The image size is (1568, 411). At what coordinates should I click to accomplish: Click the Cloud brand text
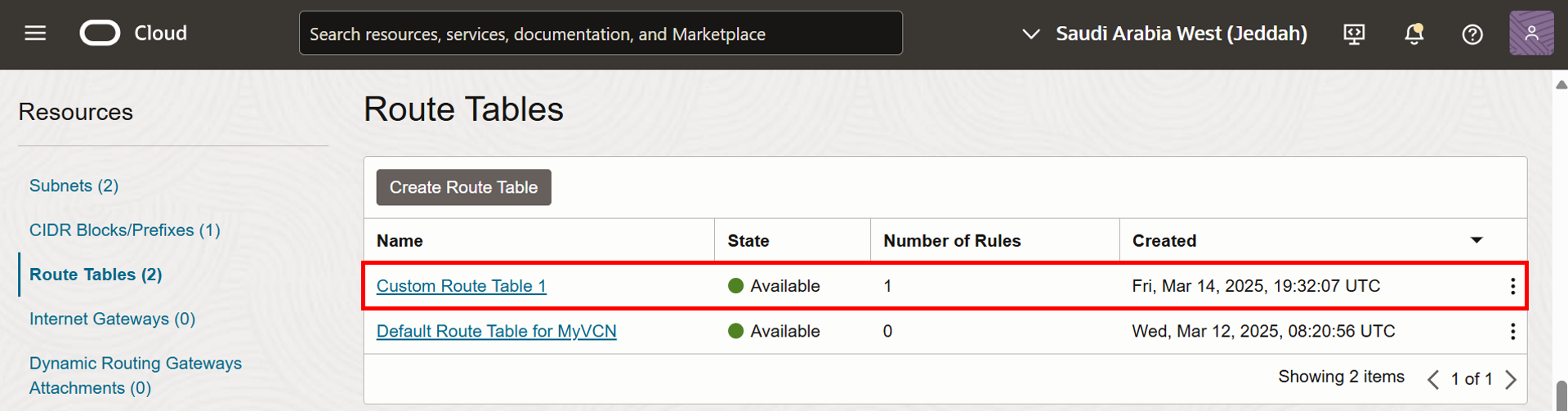click(160, 34)
